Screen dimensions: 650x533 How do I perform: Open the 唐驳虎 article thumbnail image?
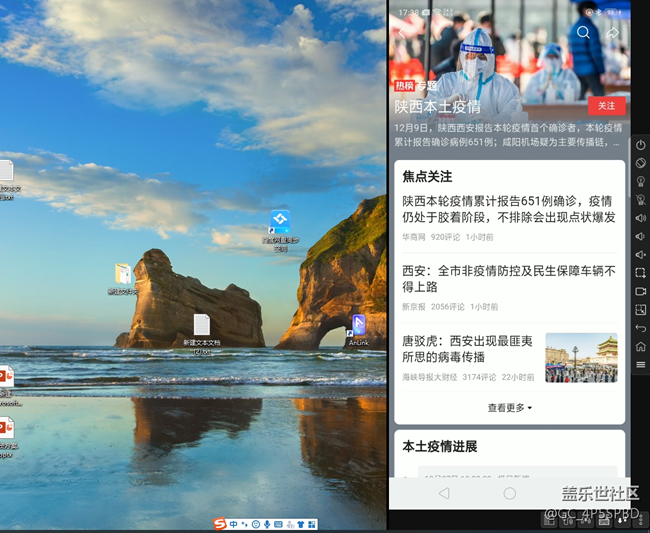pos(581,357)
